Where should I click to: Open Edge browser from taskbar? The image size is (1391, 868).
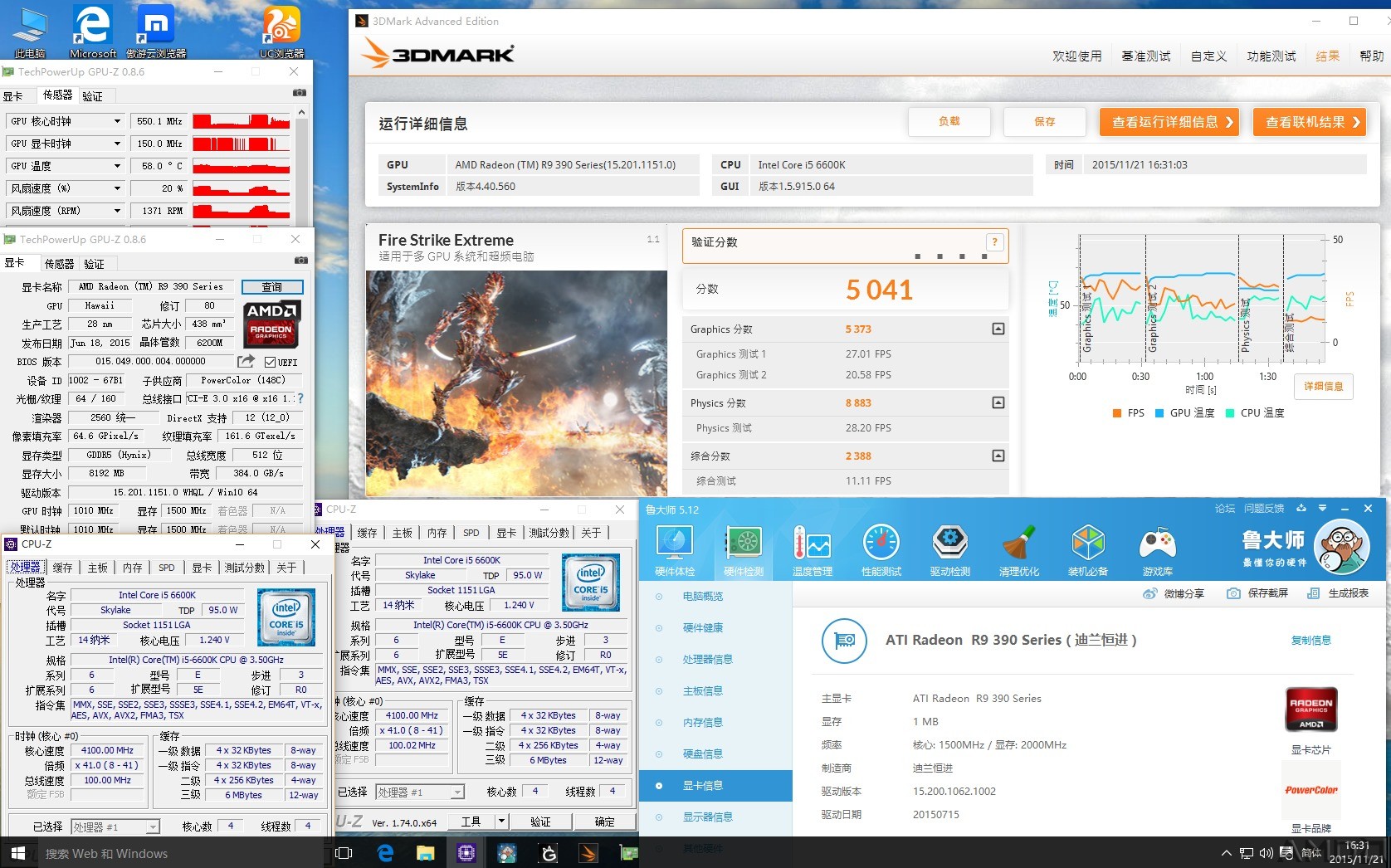click(385, 852)
